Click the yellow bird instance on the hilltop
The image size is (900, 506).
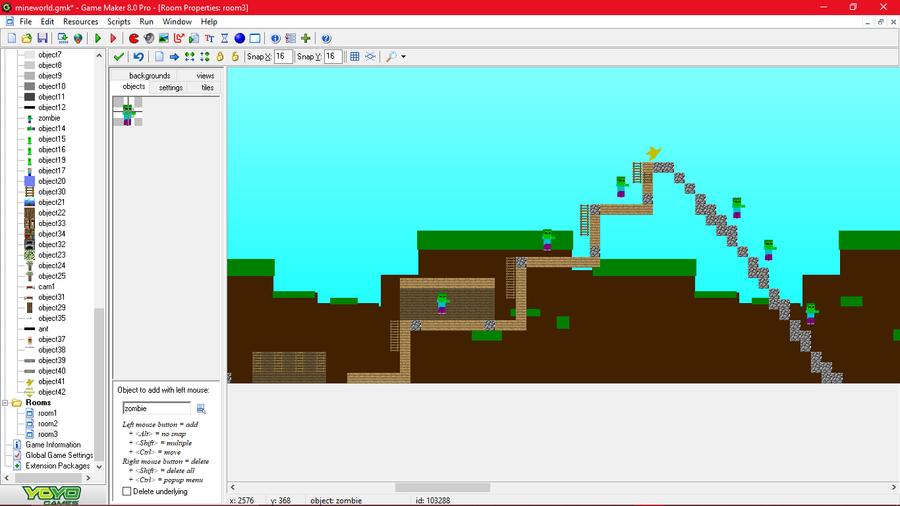tap(653, 153)
